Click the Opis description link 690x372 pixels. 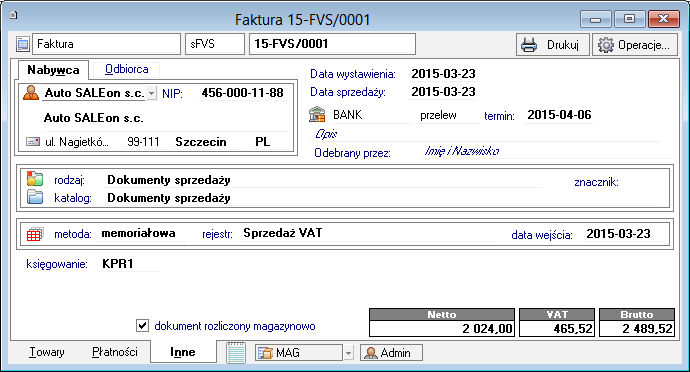point(326,134)
